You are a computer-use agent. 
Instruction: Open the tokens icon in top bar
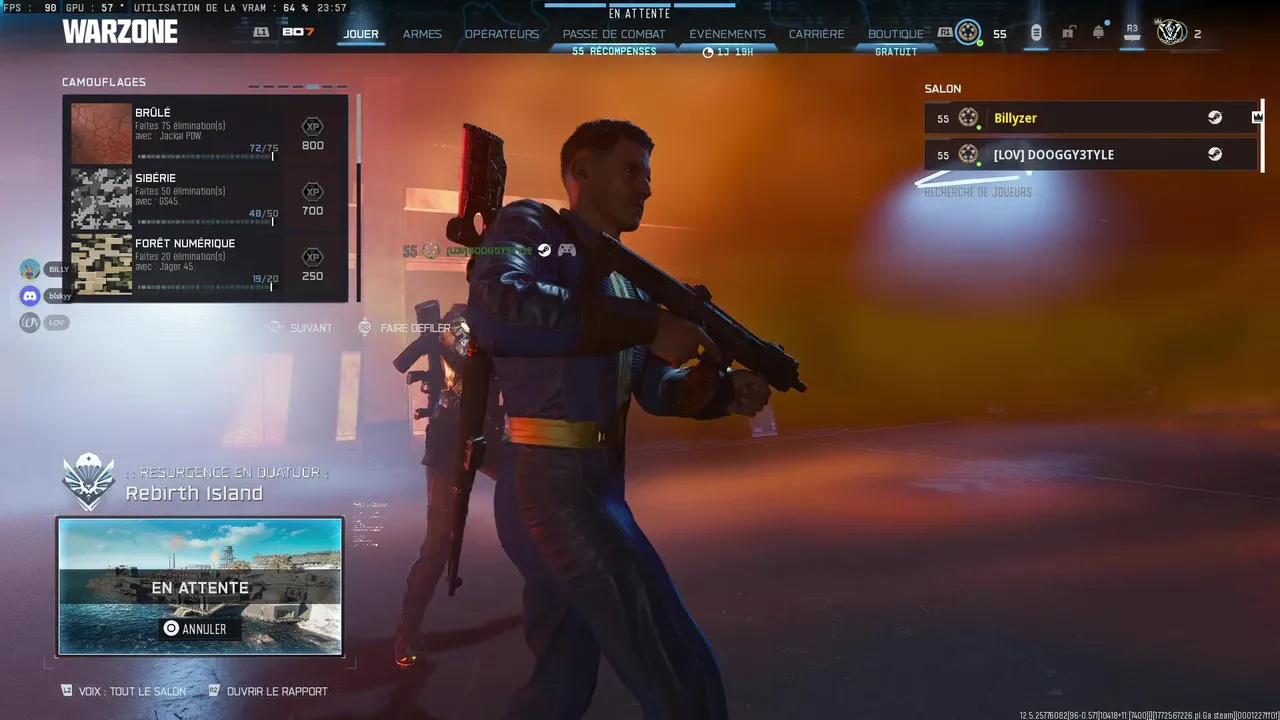click(x=1036, y=33)
